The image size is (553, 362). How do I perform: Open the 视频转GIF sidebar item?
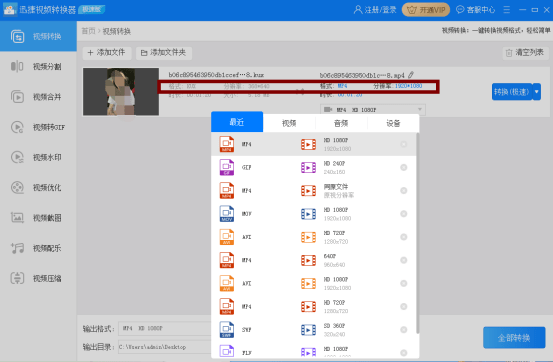[38, 127]
